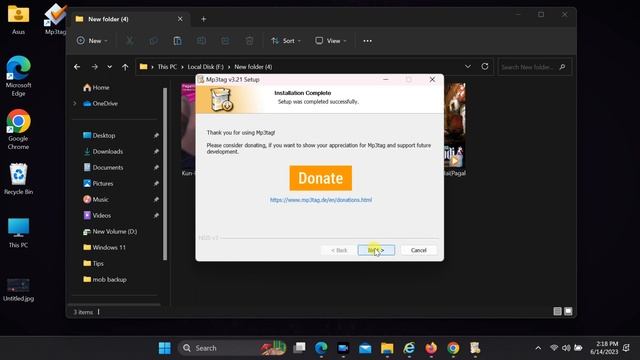Open Task View from the taskbar
The height and width of the screenshot is (360, 640).
pyautogui.click(x=299, y=348)
